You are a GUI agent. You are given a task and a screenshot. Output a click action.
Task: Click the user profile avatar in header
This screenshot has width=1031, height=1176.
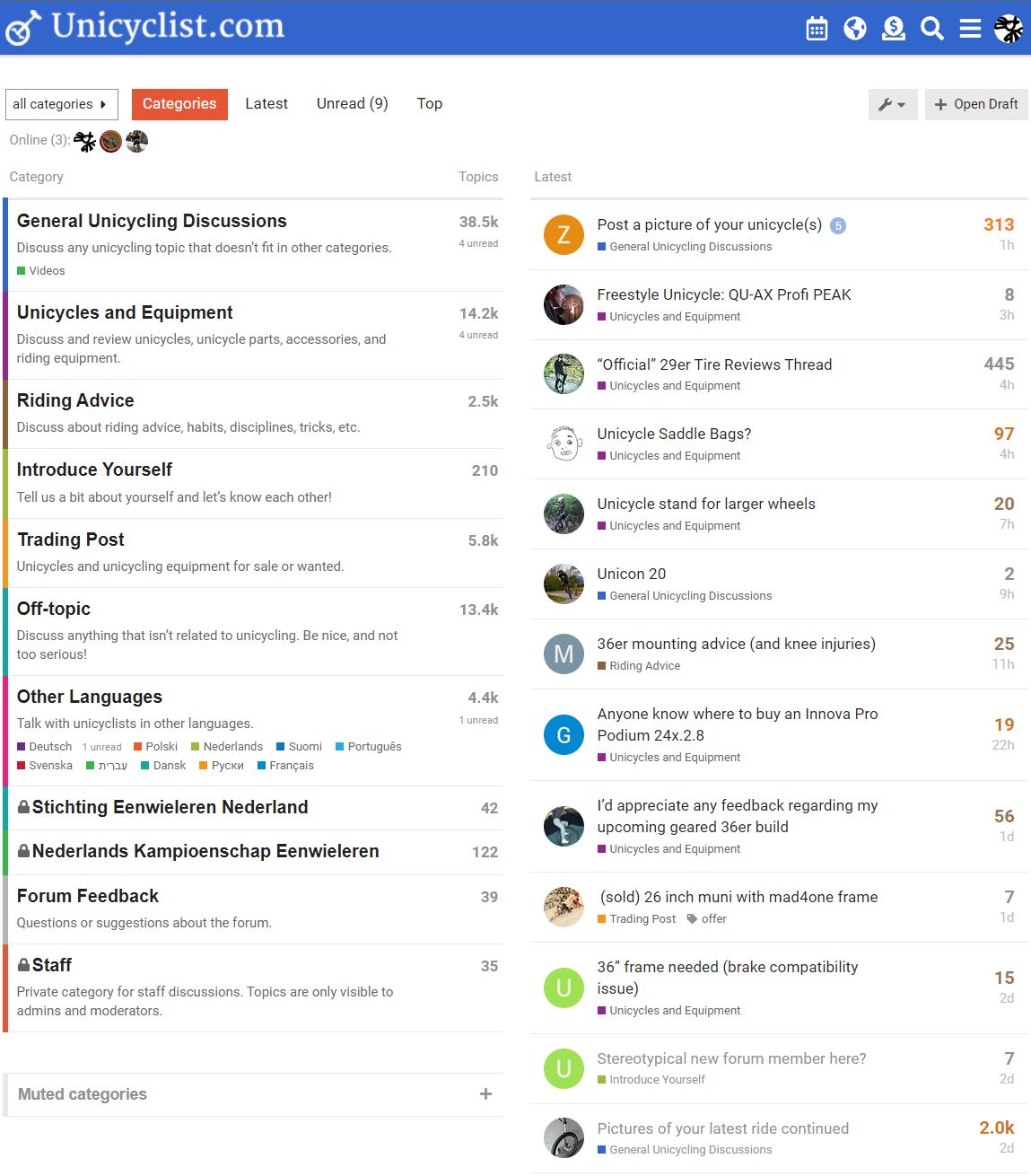(x=1009, y=29)
